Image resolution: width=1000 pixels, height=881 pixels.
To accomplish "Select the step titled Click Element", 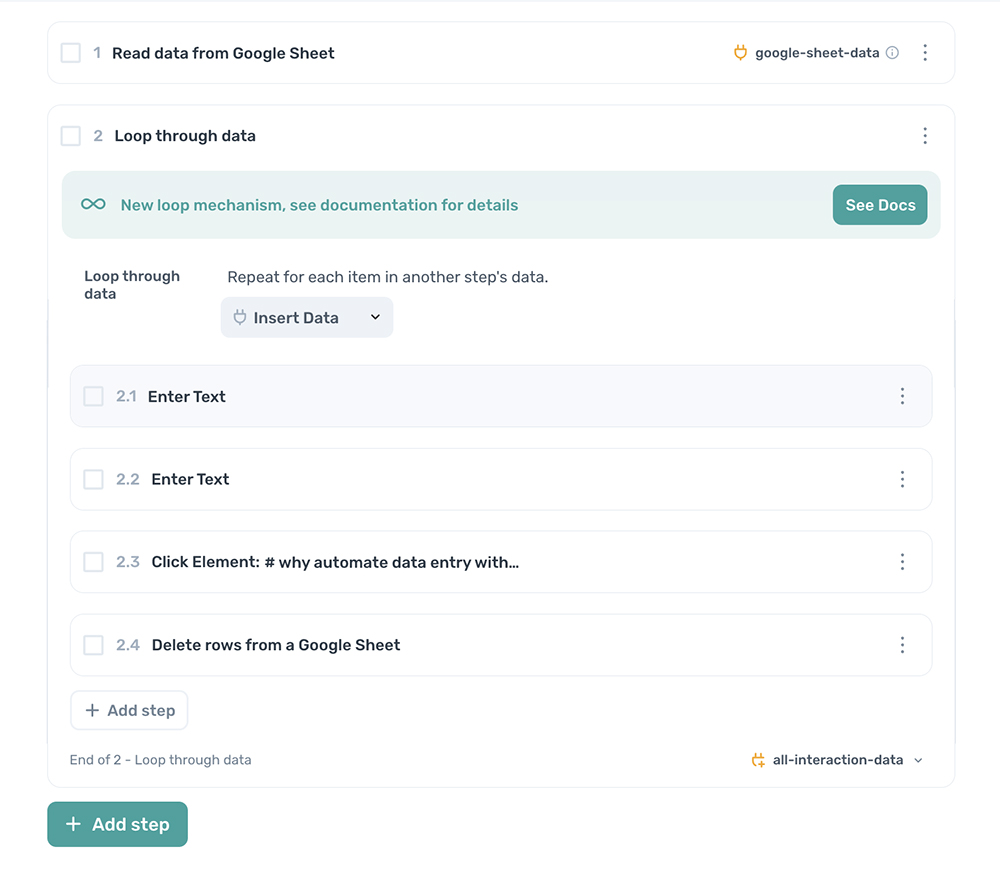I will [x=334, y=562].
